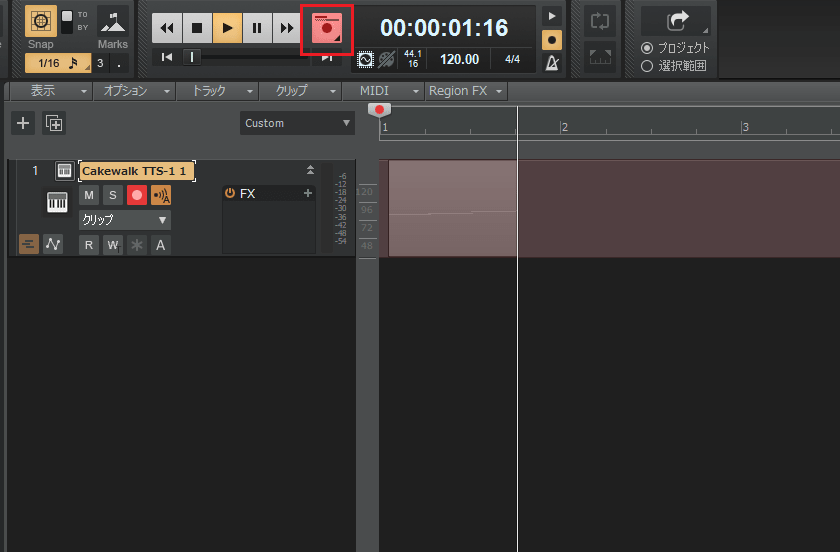This screenshot has height=552, width=840.
Task: Open the Region FX menu
Action: (465, 91)
